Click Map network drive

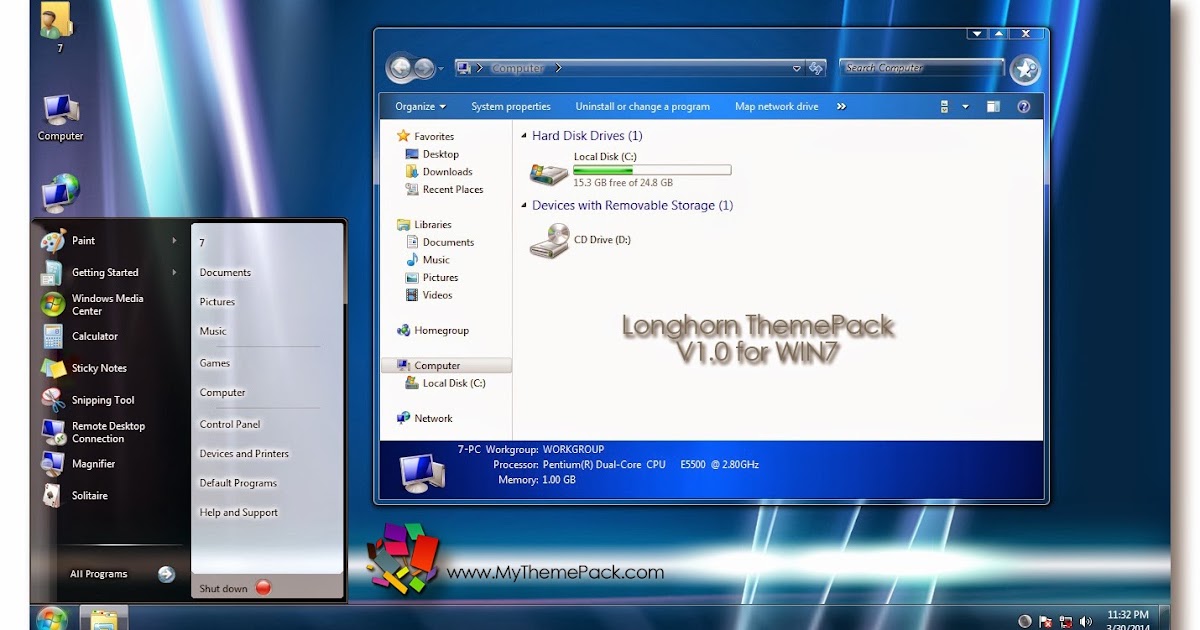click(776, 106)
